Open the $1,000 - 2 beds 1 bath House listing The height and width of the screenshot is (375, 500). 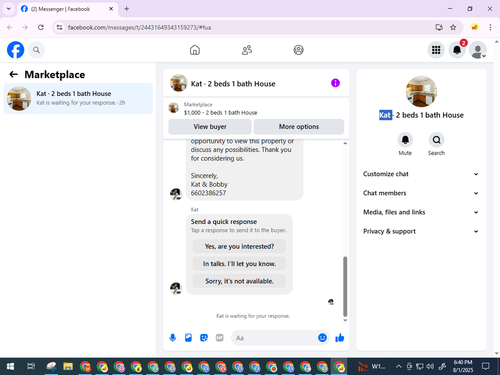point(220,113)
